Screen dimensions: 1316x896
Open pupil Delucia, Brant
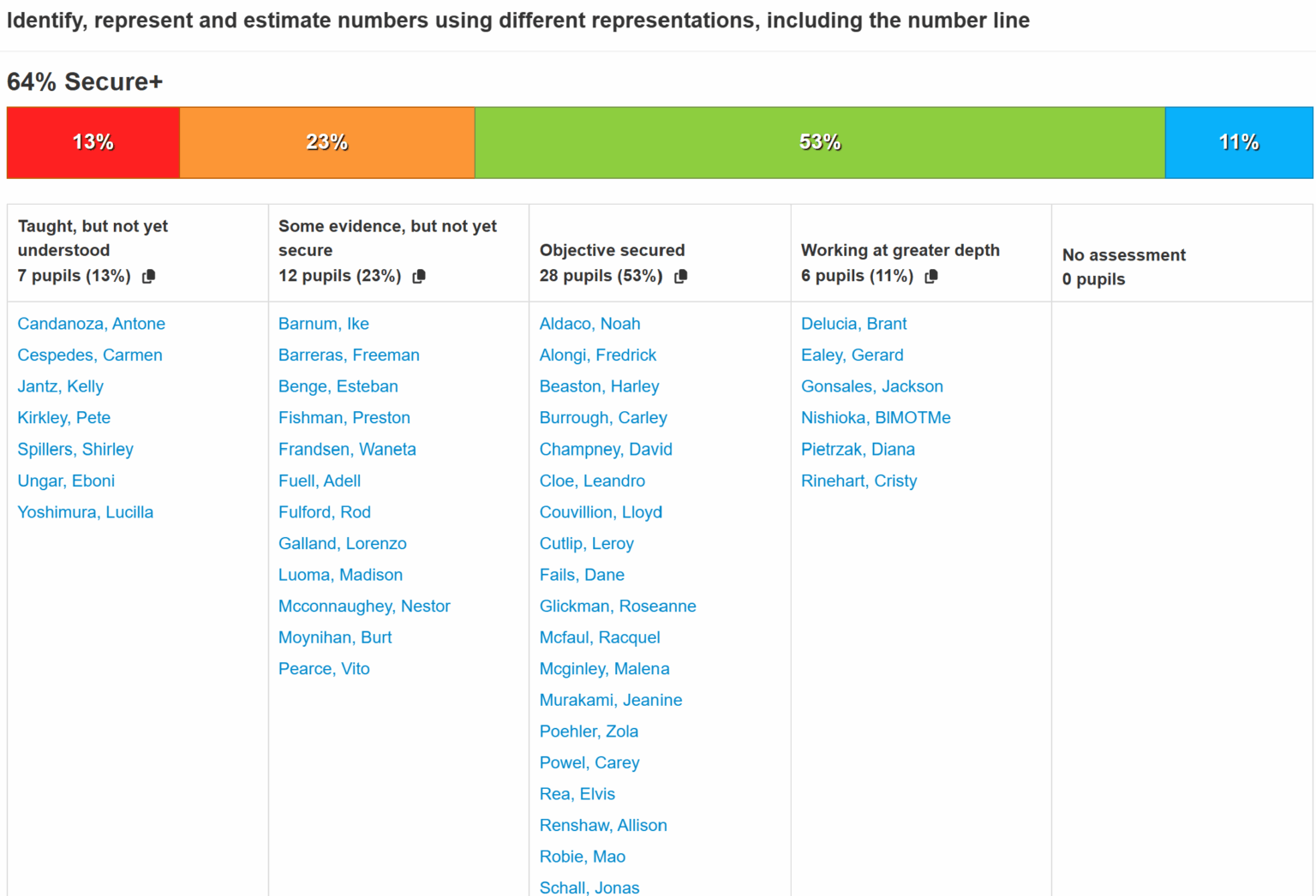853,324
